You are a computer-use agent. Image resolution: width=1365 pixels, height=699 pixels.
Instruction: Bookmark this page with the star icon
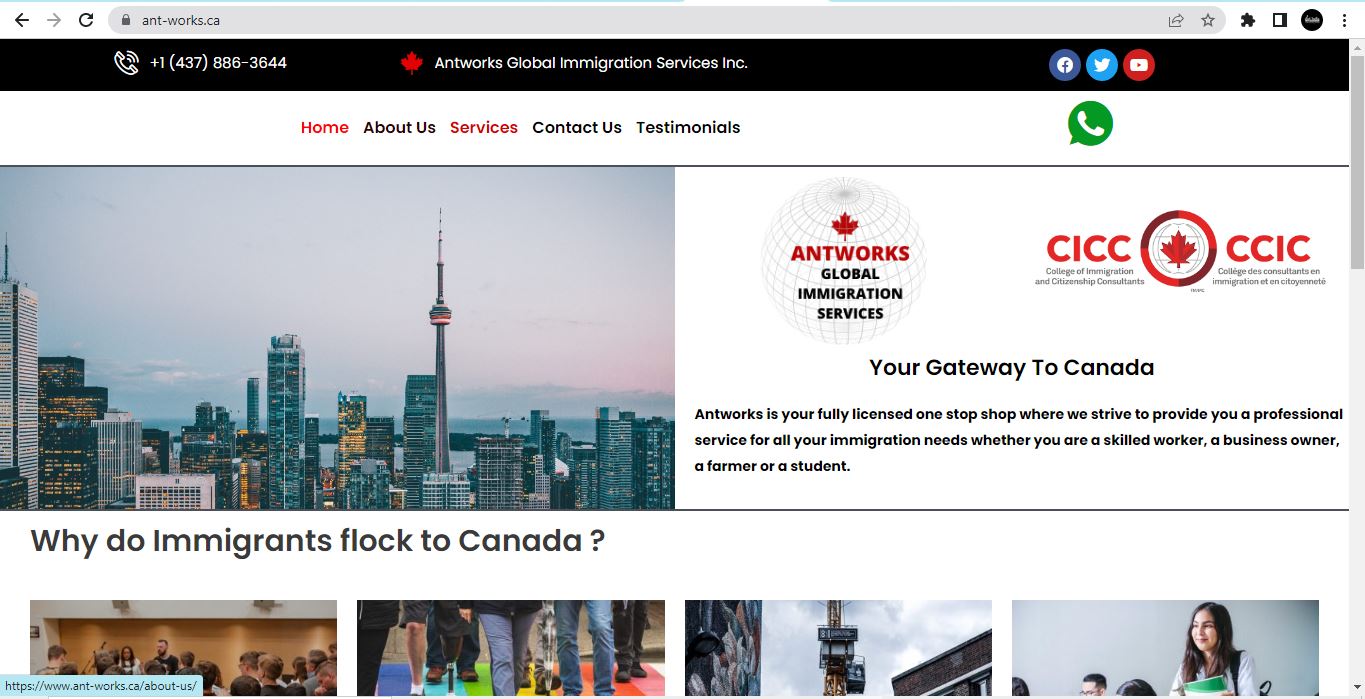(1208, 20)
